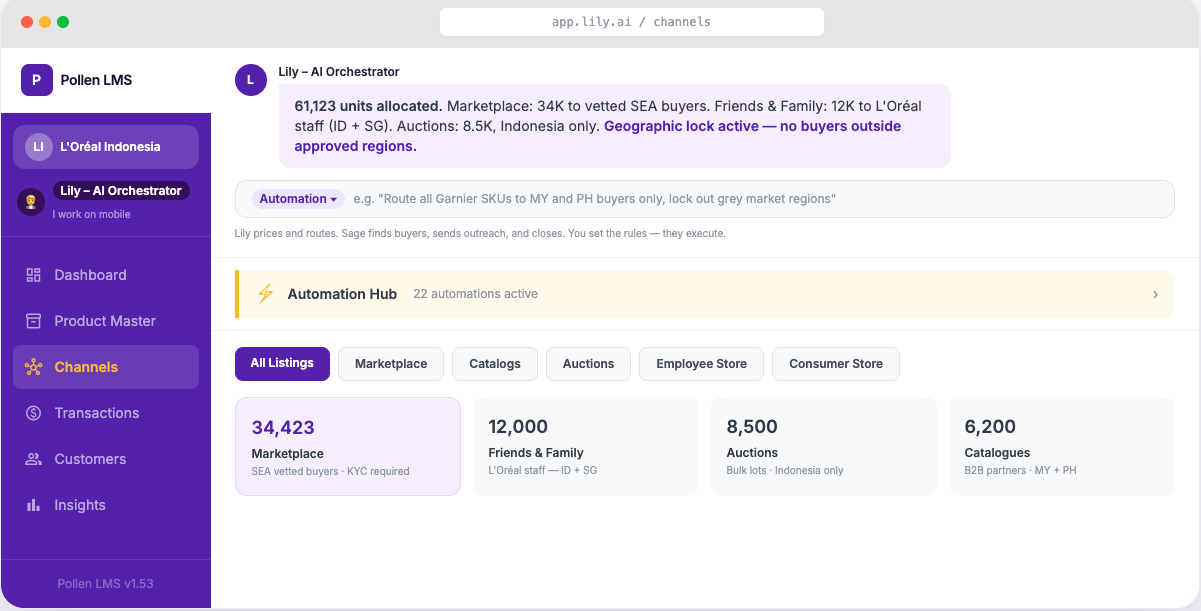
Task: Click the Lily – AI Orchestrator message heading
Action: pyautogui.click(x=339, y=72)
